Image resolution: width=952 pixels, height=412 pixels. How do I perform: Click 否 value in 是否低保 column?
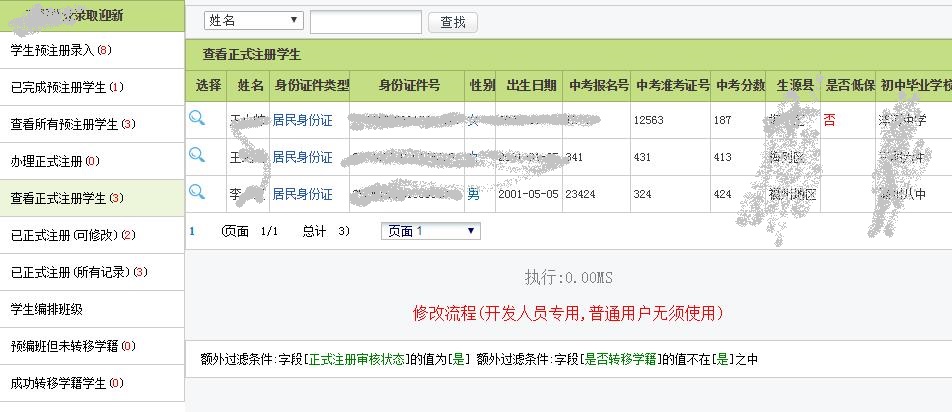pos(829,120)
